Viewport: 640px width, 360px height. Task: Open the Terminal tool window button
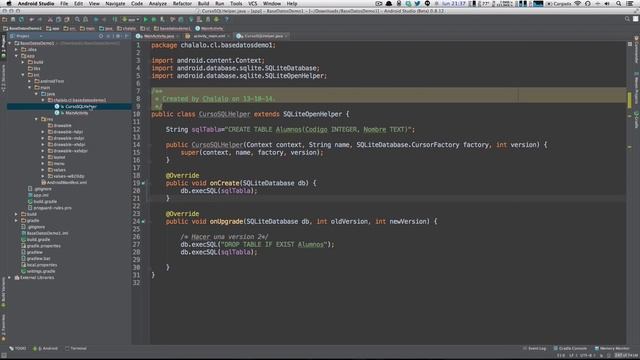76,349
